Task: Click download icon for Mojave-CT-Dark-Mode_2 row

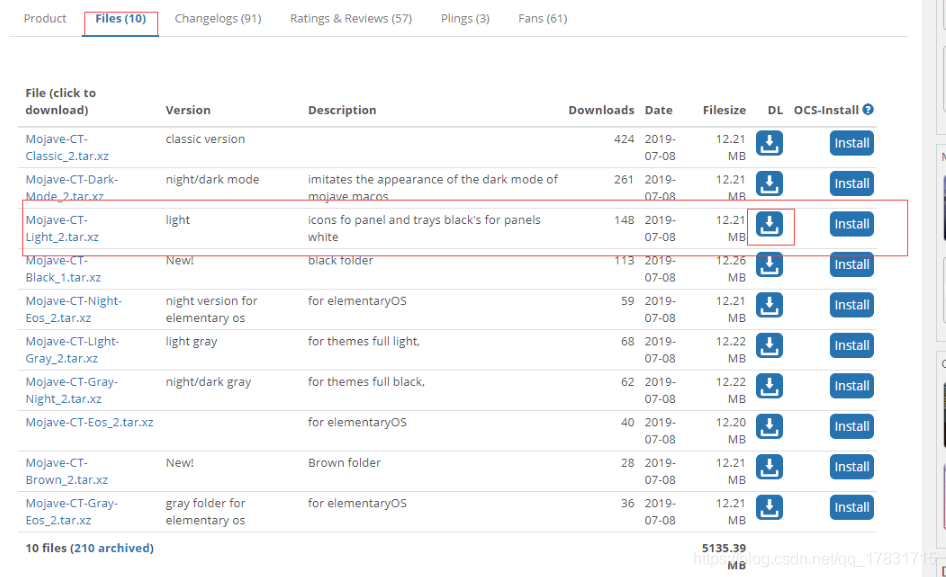Action: pyautogui.click(x=769, y=183)
